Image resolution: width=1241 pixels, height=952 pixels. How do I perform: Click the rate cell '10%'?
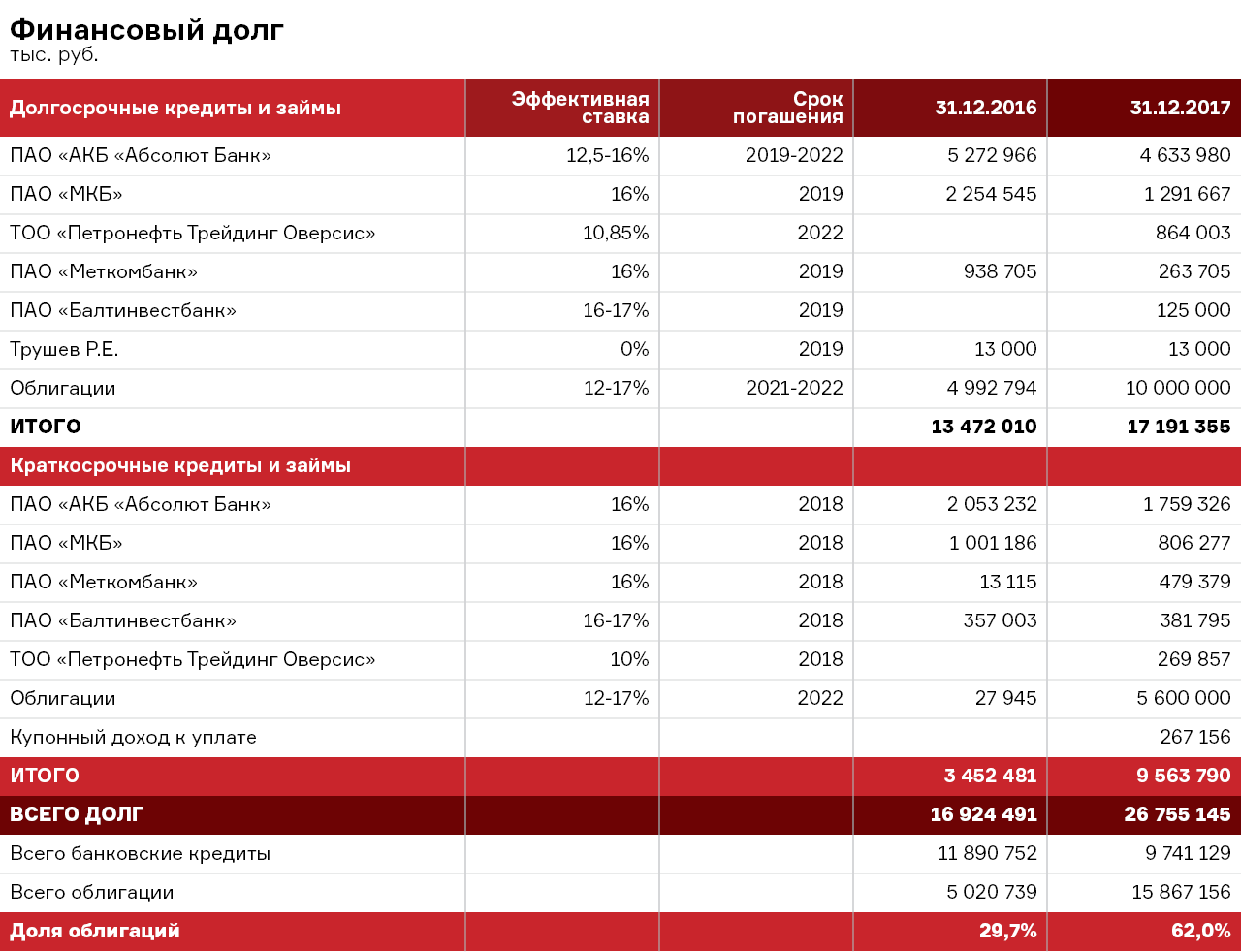point(629,659)
